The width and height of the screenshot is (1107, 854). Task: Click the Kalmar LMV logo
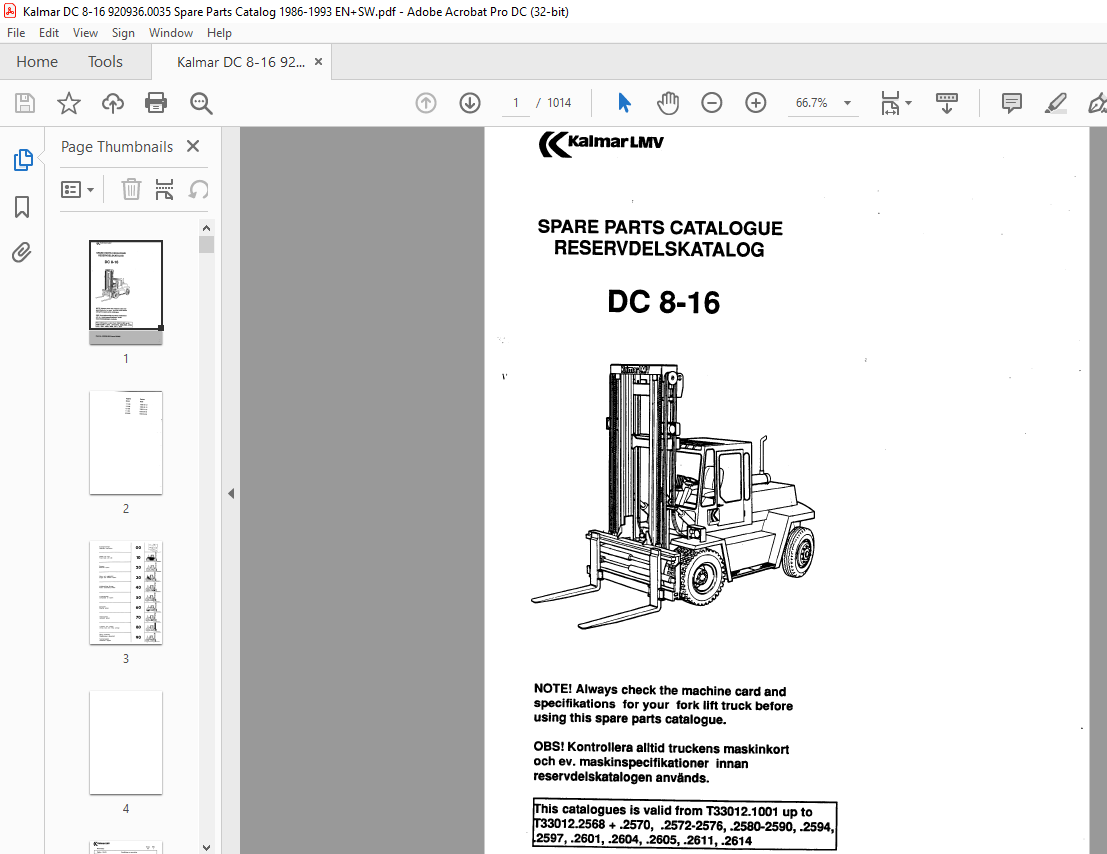[601, 143]
